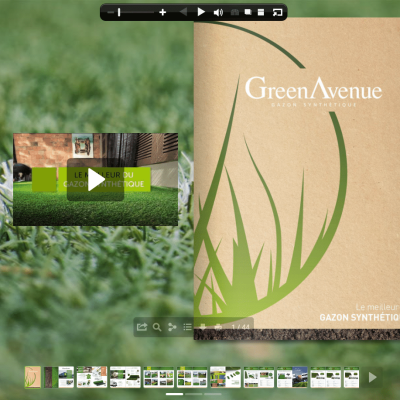Viewport: 400px width, 400px height.
Task: Mute the flipbook sound via speaker icon
Action: (218, 12)
